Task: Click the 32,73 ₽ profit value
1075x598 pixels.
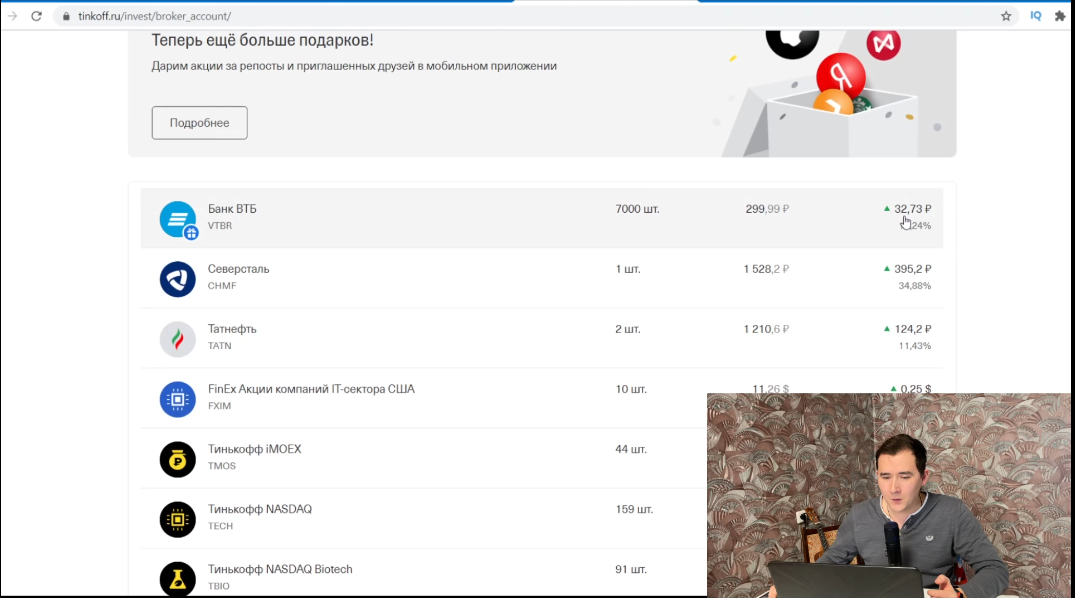Action: (x=913, y=208)
